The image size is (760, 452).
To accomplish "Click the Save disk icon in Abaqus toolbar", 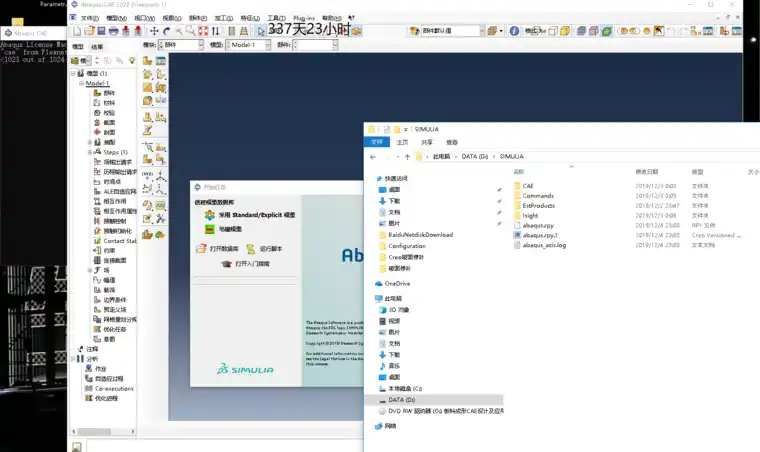I will [101, 31].
